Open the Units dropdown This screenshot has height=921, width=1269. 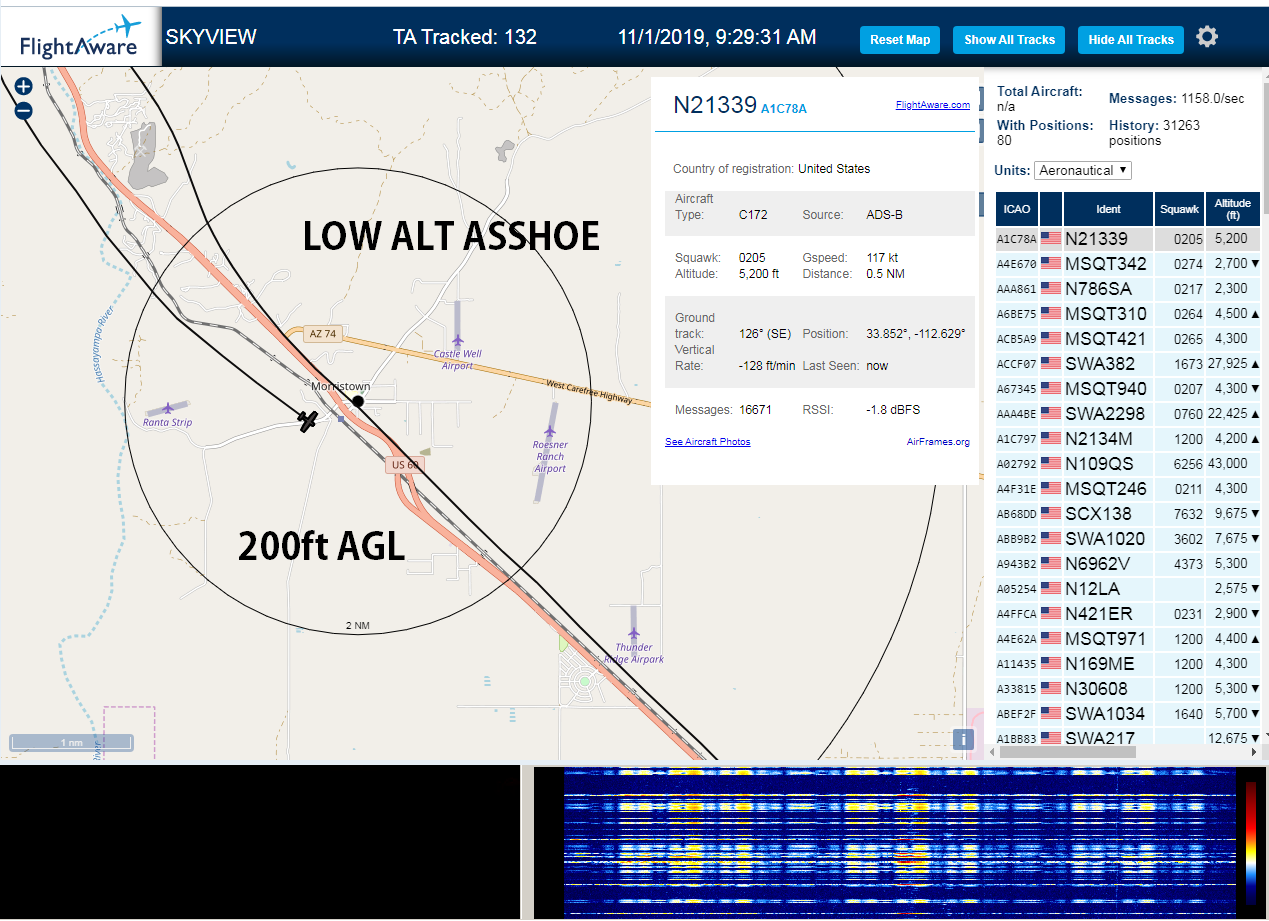click(x=1083, y=170)
